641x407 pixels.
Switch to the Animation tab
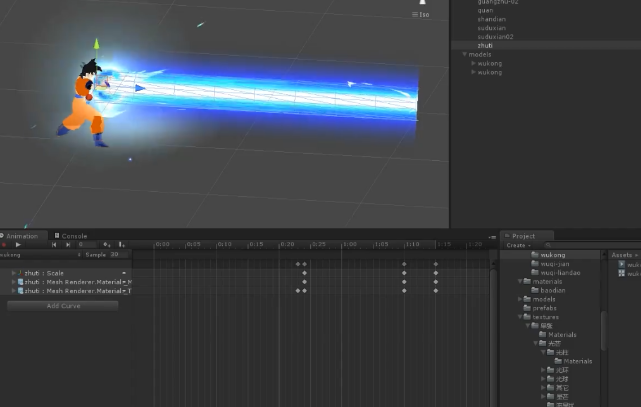pos(21,236)
